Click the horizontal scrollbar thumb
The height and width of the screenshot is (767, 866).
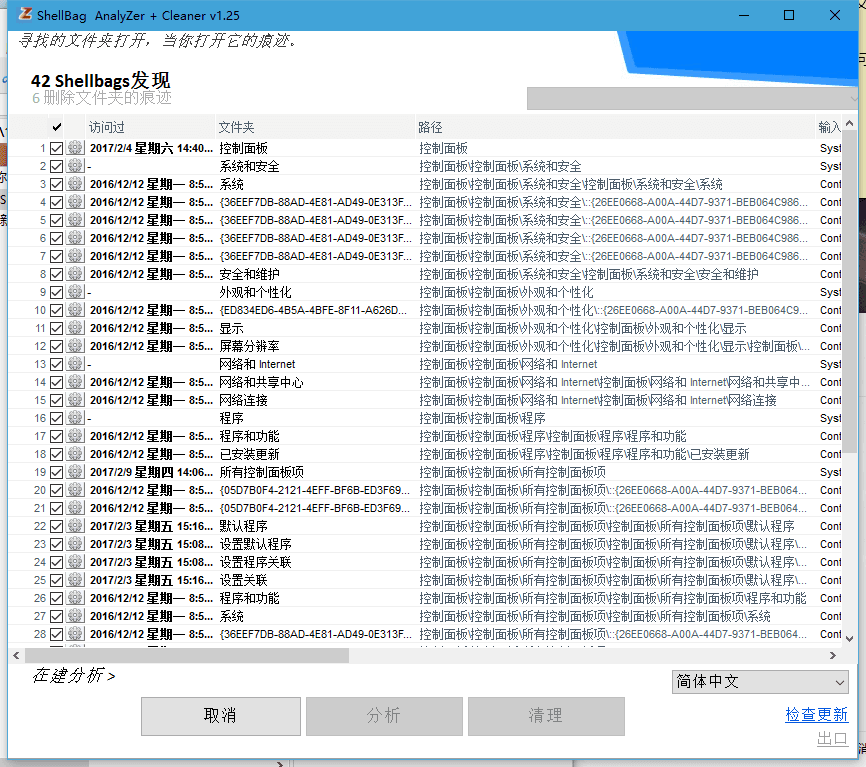pos(187,655)
